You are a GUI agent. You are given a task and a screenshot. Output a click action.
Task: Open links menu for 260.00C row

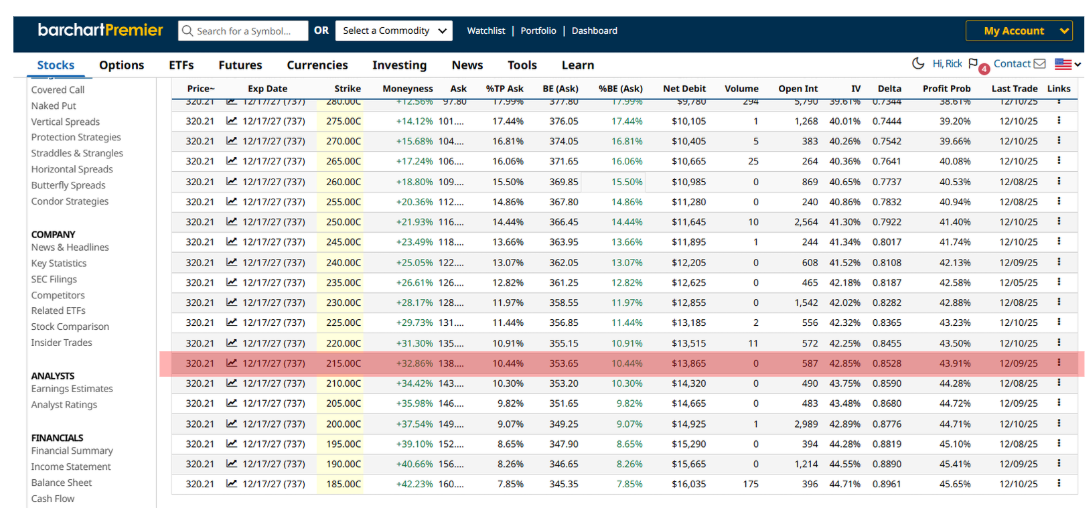[1058, 181]
